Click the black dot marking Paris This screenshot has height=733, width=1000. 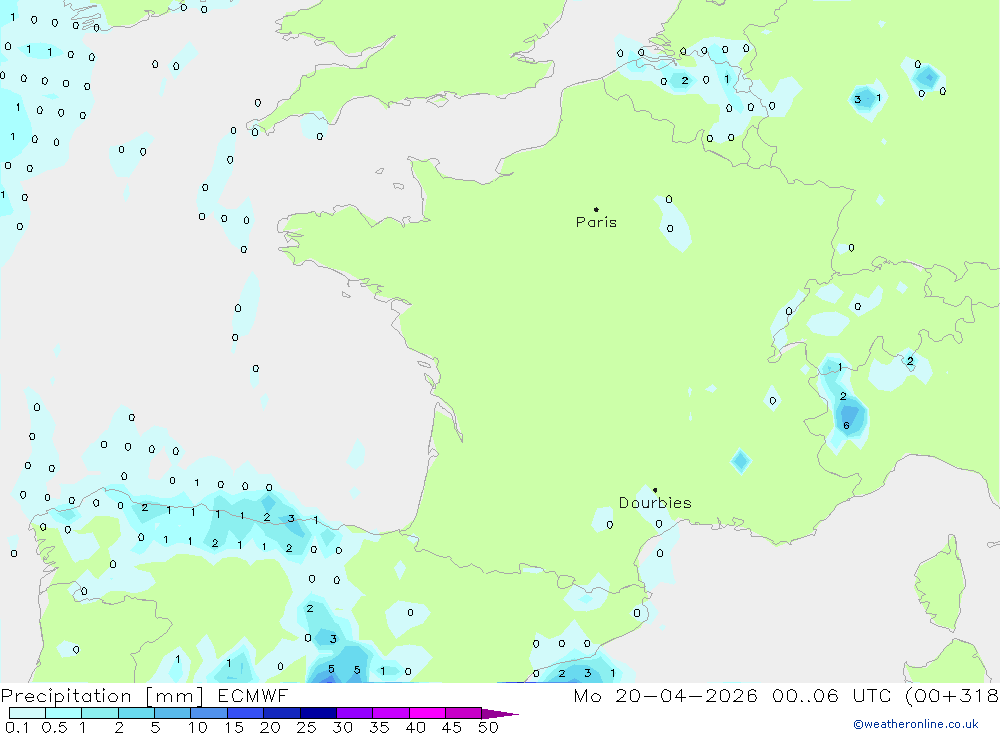[x=596, y=209]
